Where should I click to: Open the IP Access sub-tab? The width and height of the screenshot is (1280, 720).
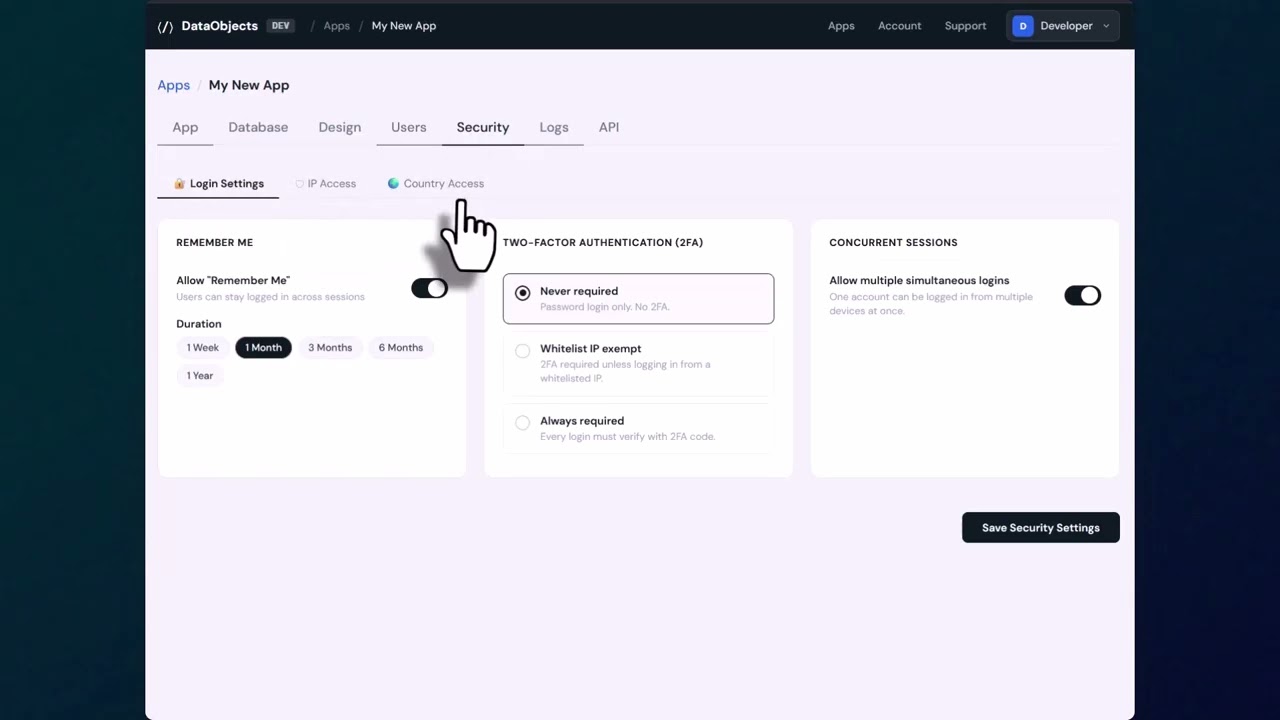tap(325, 184)
